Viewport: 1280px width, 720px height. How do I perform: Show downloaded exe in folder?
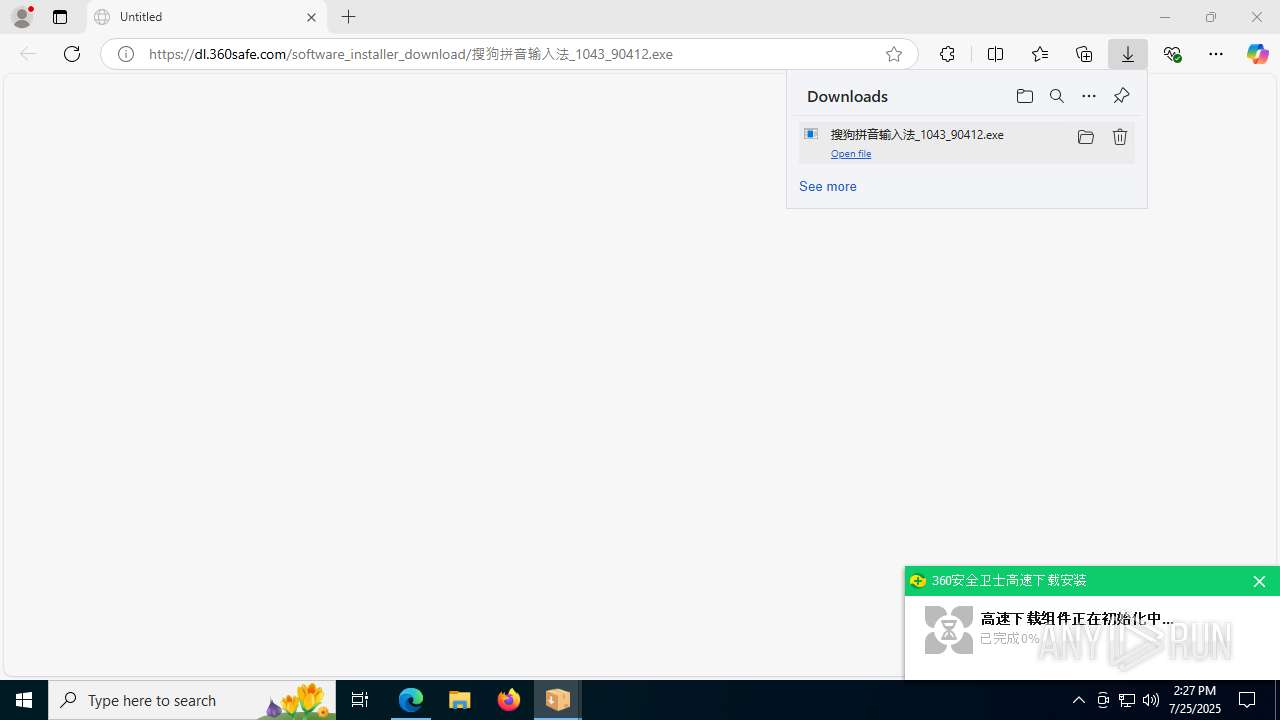[x=1086, y=137]
